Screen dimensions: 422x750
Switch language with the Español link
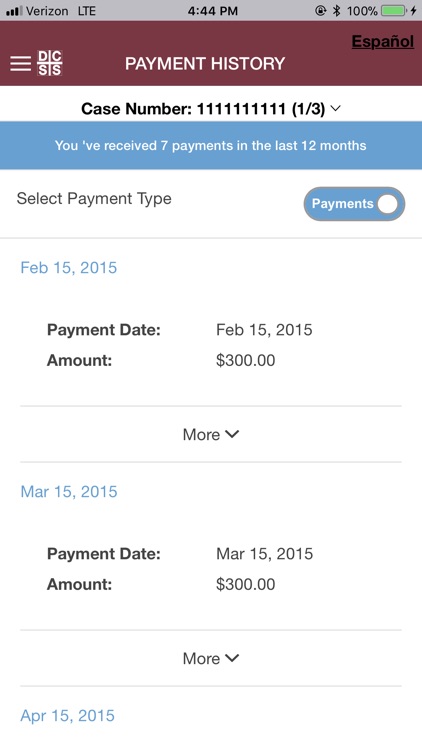click(x=383, y=42)
